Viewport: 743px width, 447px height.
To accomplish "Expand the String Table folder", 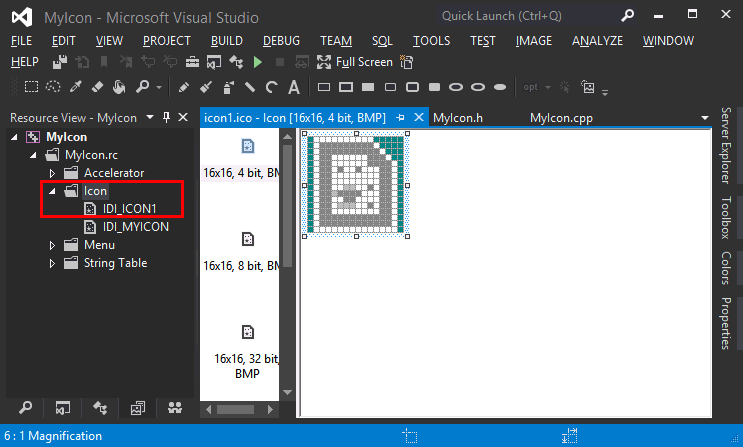I will (x=52, y=263).
